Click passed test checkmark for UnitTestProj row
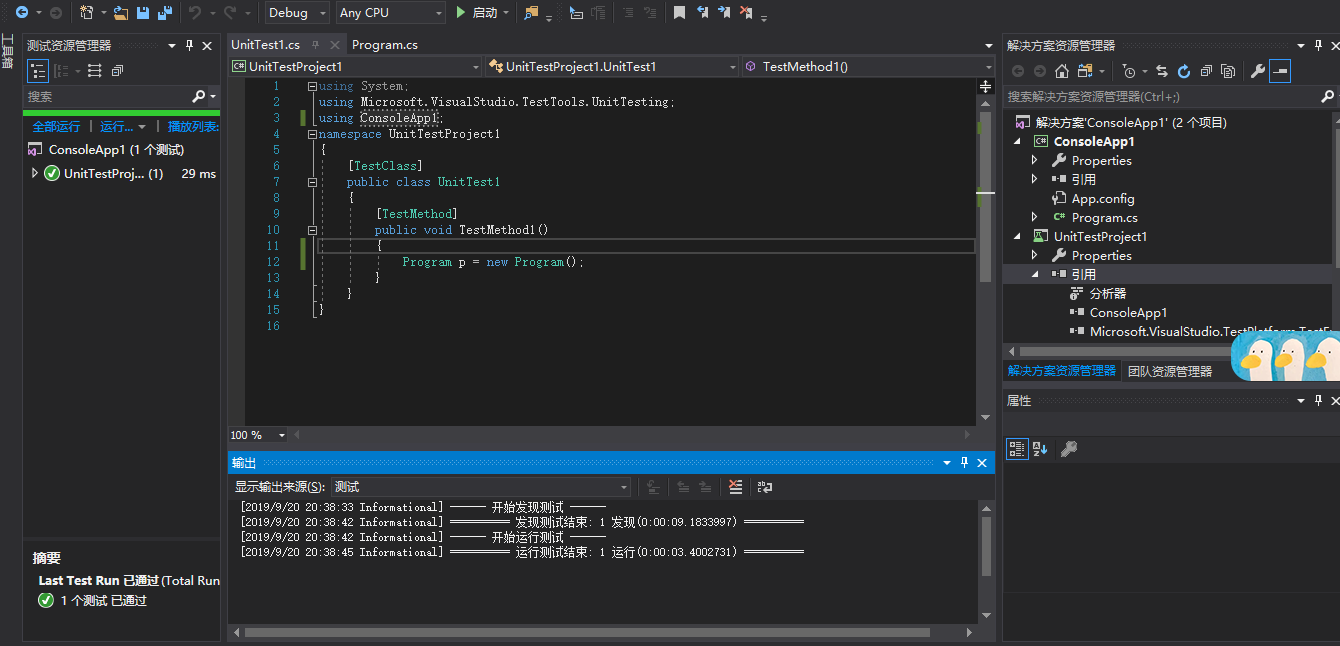This screenshot has height=646, width=1340. point(52,173)
